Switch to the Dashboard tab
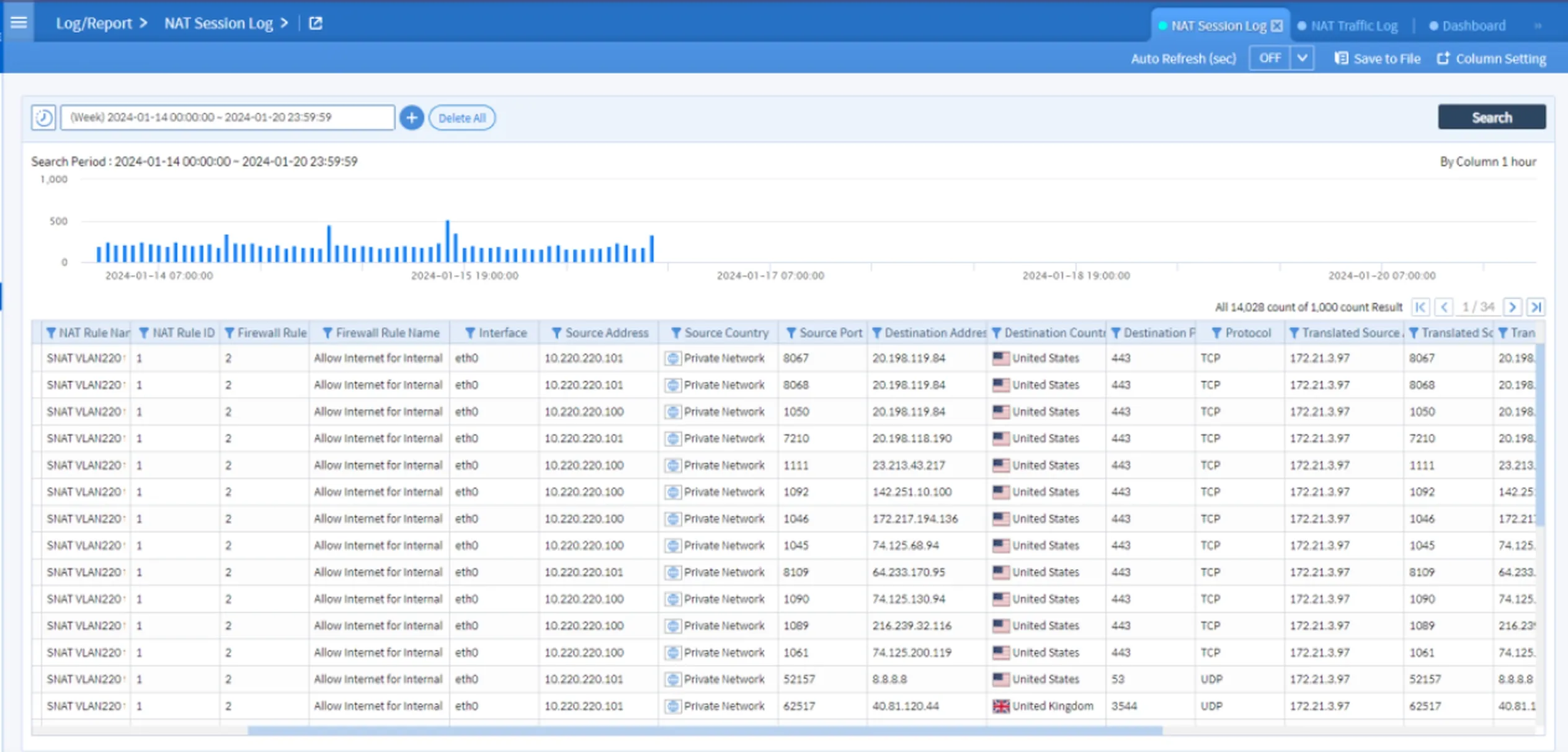Viewport: 1568px width, 752px height. [x=1473, y=26]
